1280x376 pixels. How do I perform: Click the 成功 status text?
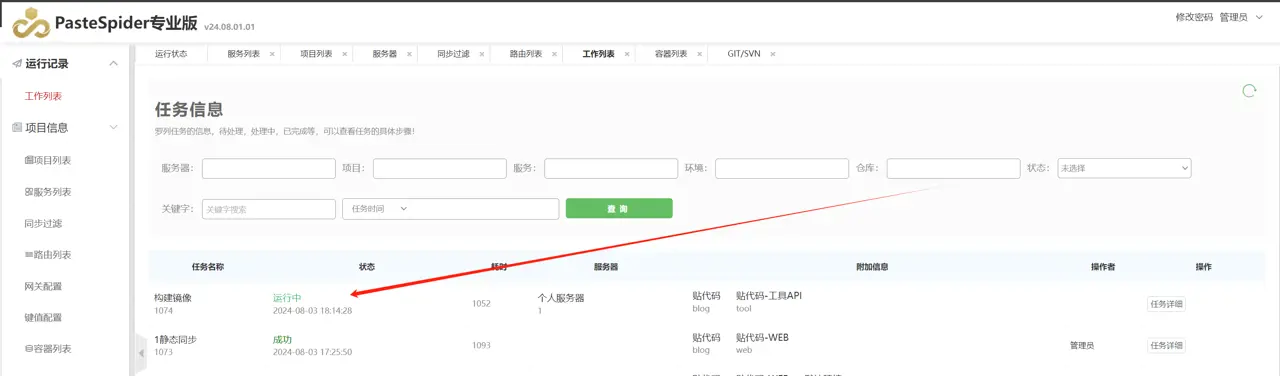coord(282,340)
